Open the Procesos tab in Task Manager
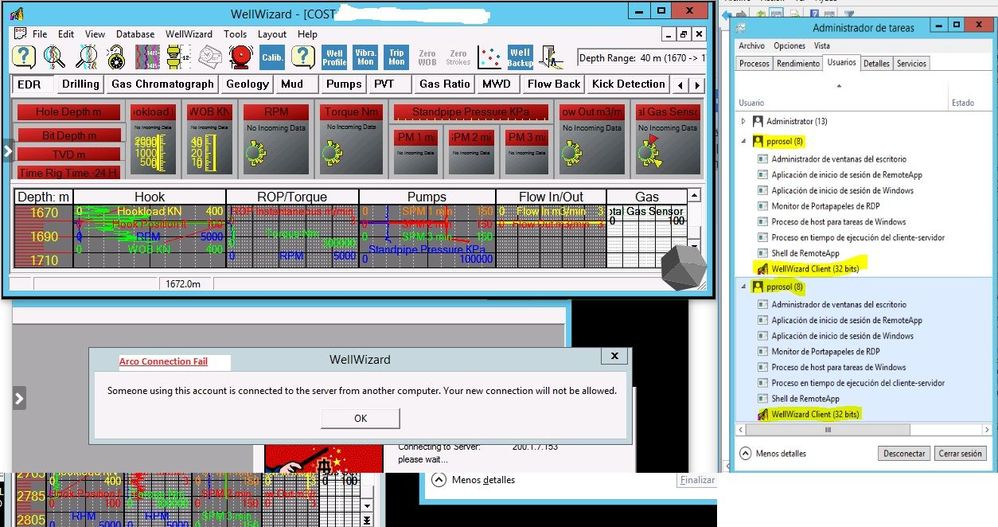This screenshot has width=998, height=527. point(754,63)
